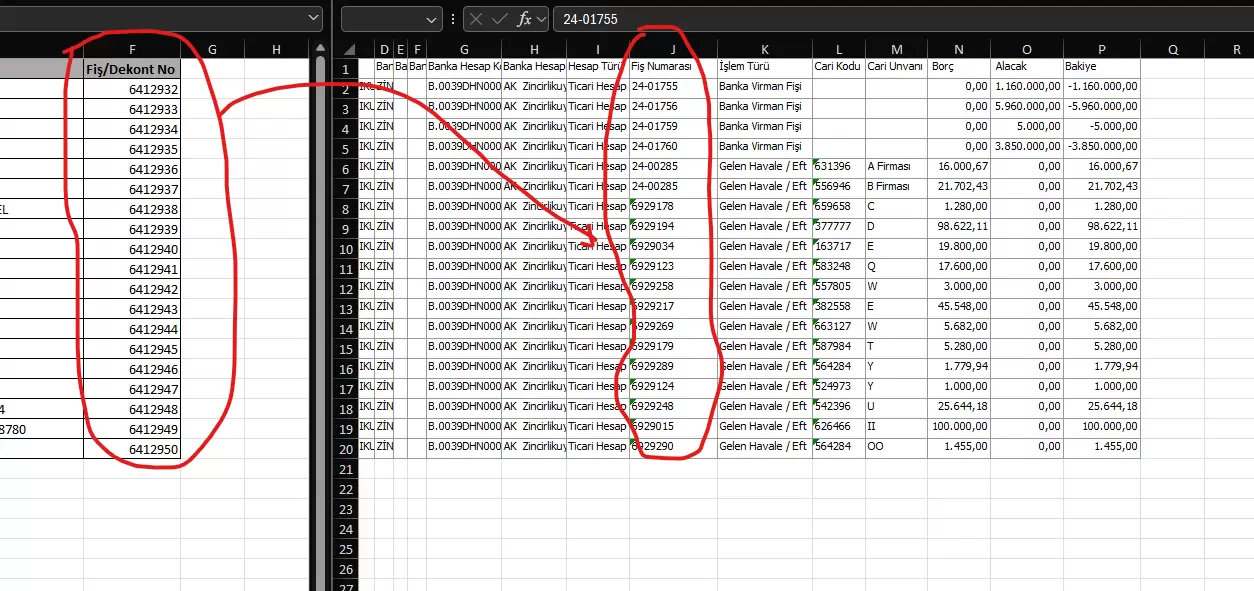Image resolution: width=1254 pixels, height=591 pixels.
Task: Select column Q header
Action: pos(1172,49)
